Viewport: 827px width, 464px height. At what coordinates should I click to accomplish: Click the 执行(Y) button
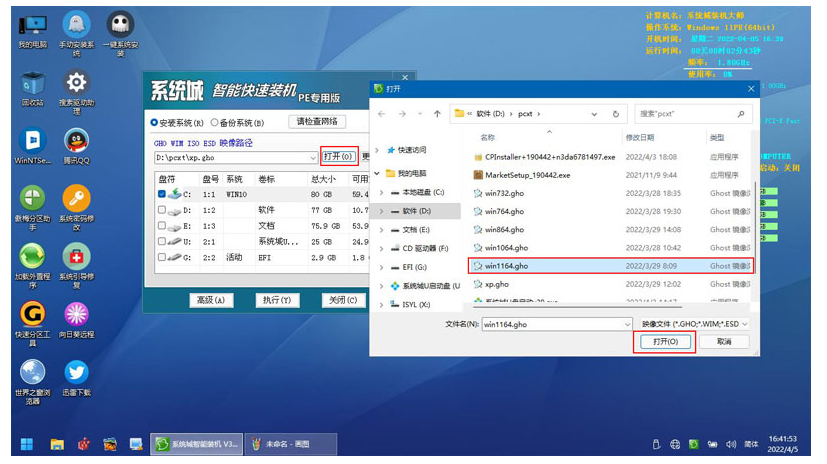coord(275,300)
